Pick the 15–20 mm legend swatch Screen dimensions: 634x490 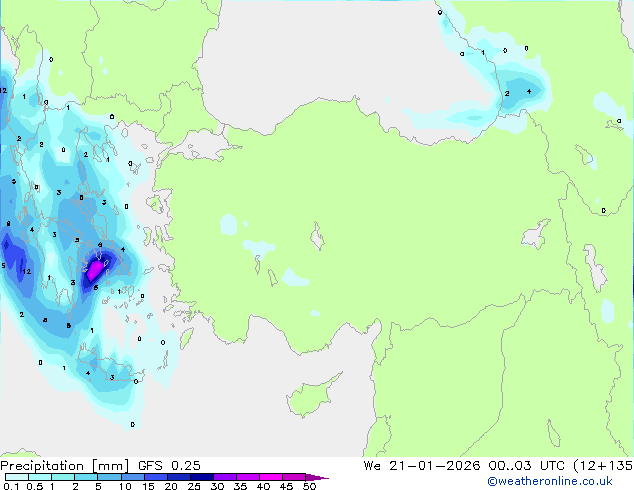(155, 477)
